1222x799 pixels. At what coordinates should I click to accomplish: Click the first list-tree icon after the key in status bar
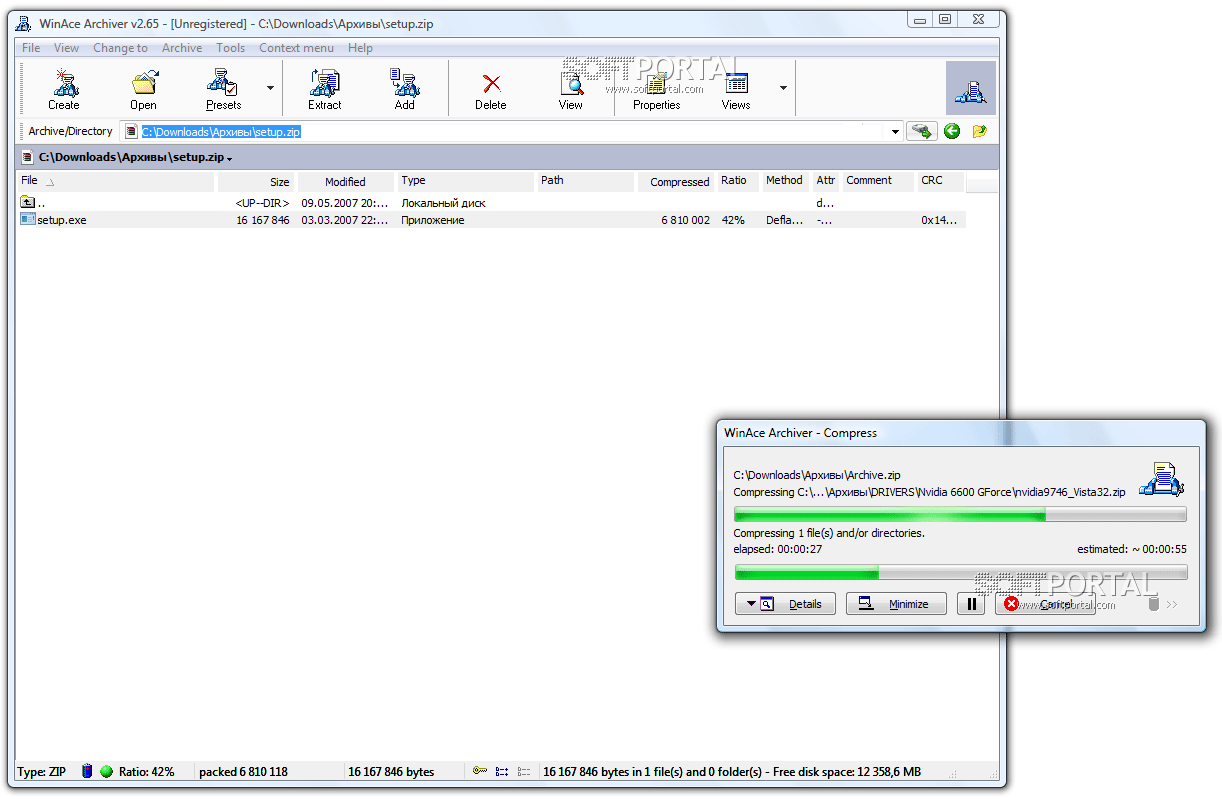pos(502,771)
